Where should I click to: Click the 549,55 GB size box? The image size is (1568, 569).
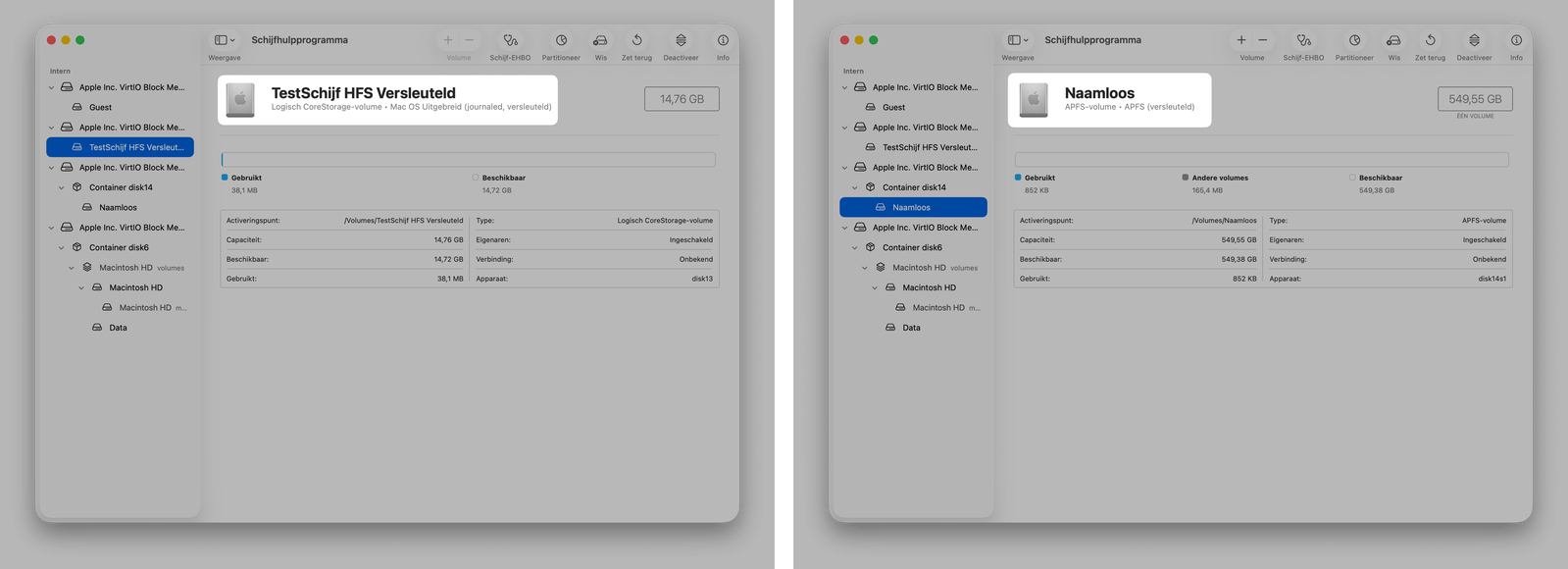coord(1475,99)
